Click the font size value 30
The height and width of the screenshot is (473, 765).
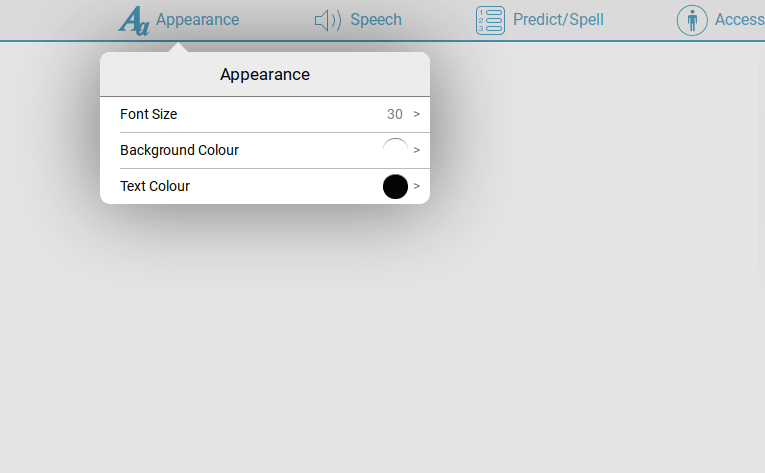[395, 114]
